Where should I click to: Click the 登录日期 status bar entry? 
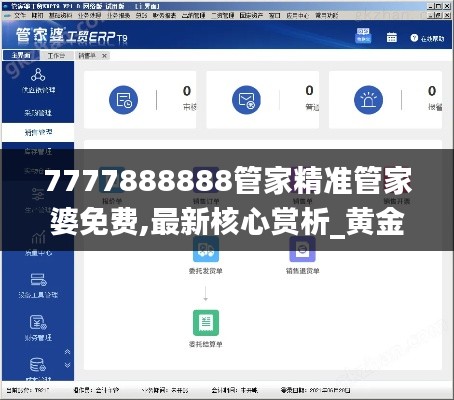pyautogui.click(x=316, y=390)
